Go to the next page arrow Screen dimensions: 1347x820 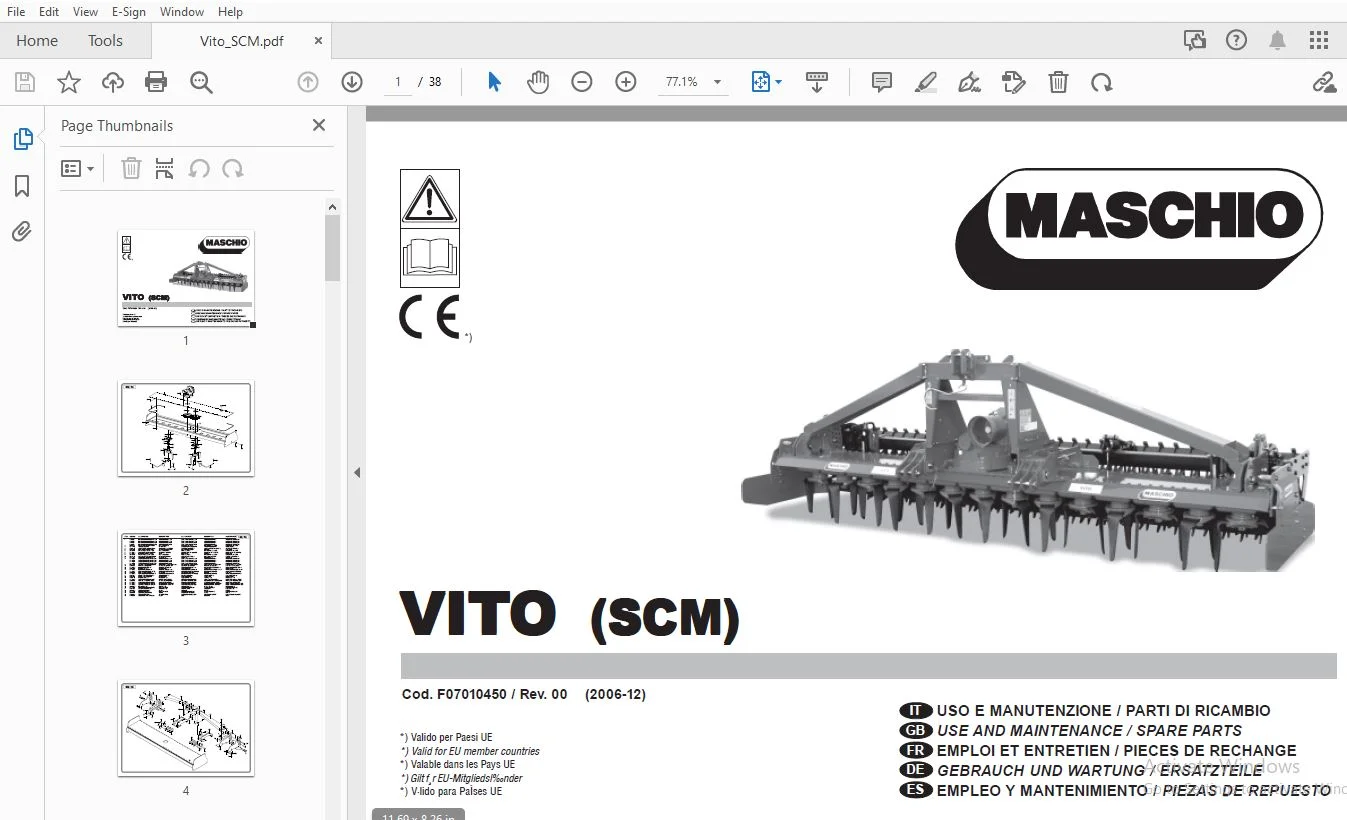[x=352, y=82]
